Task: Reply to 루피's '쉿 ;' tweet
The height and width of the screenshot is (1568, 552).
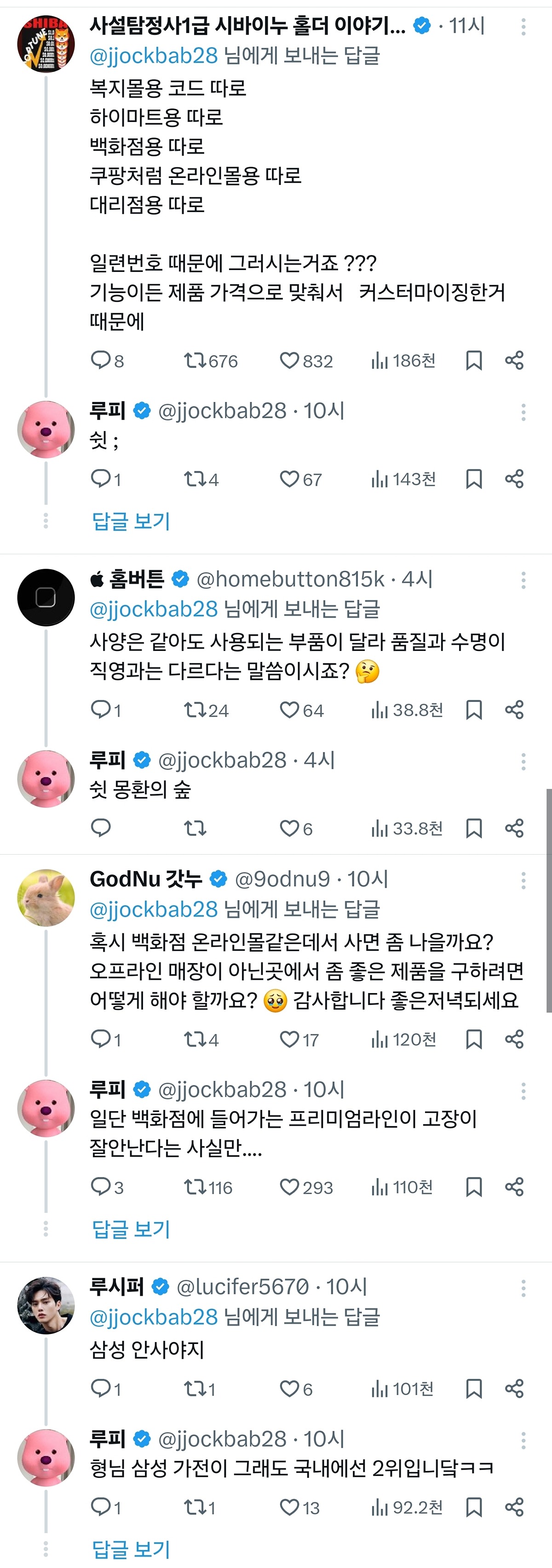Action: pyautogui.click(x=100, y=478)
